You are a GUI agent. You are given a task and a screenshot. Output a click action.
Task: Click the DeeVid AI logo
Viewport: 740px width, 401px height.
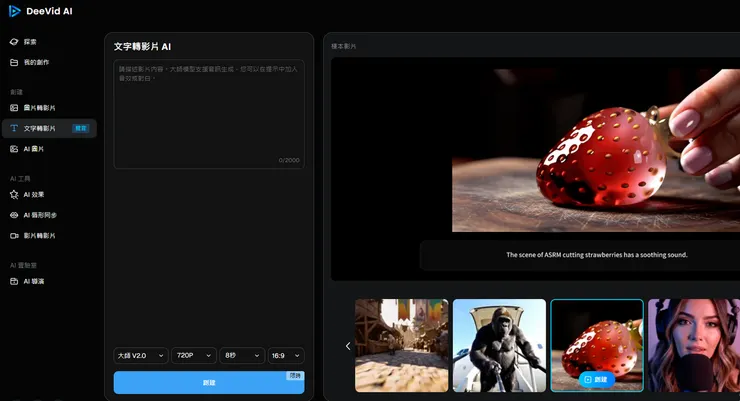pos(41,11)
